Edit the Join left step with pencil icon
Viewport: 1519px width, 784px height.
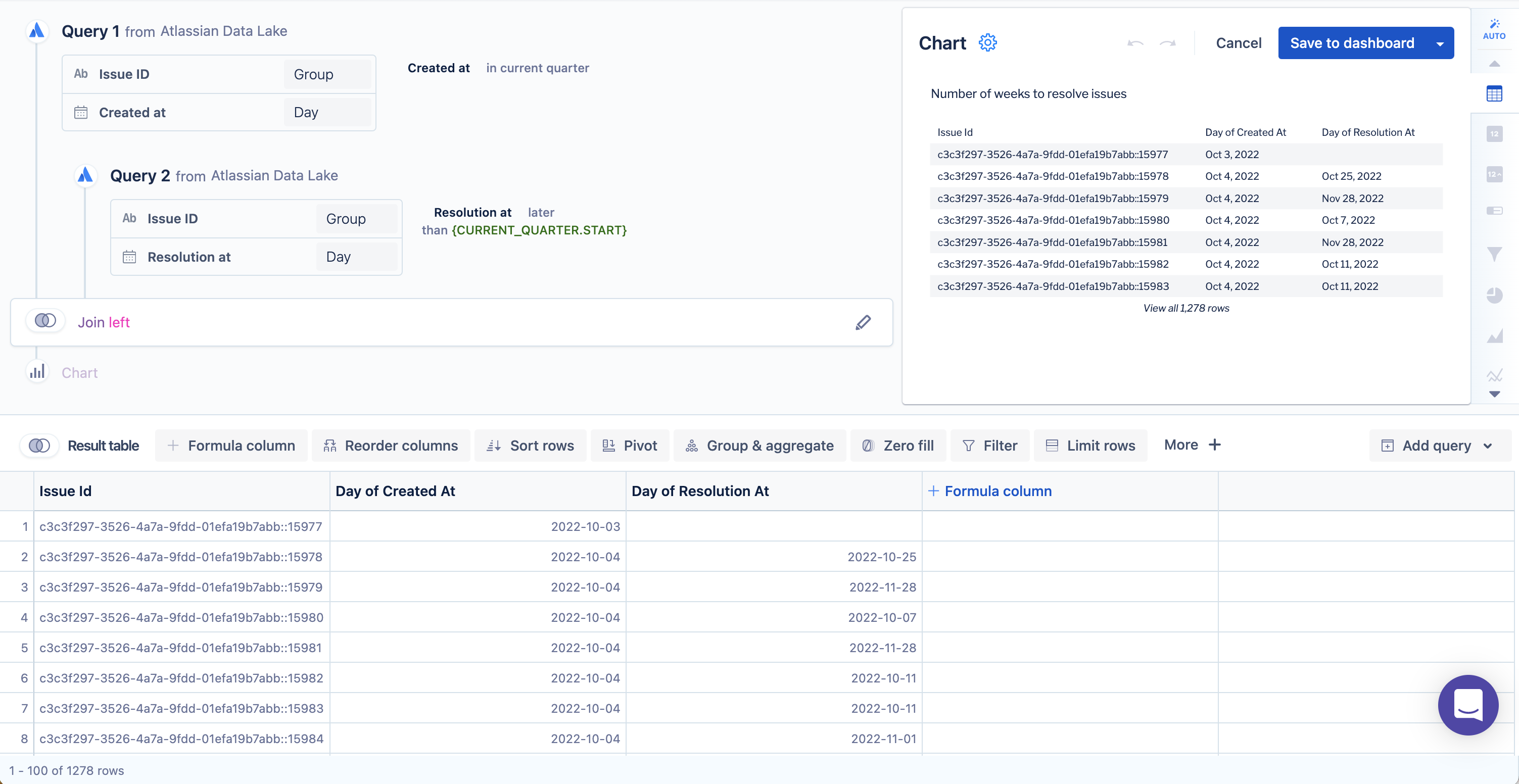click(x=863, y=322)
